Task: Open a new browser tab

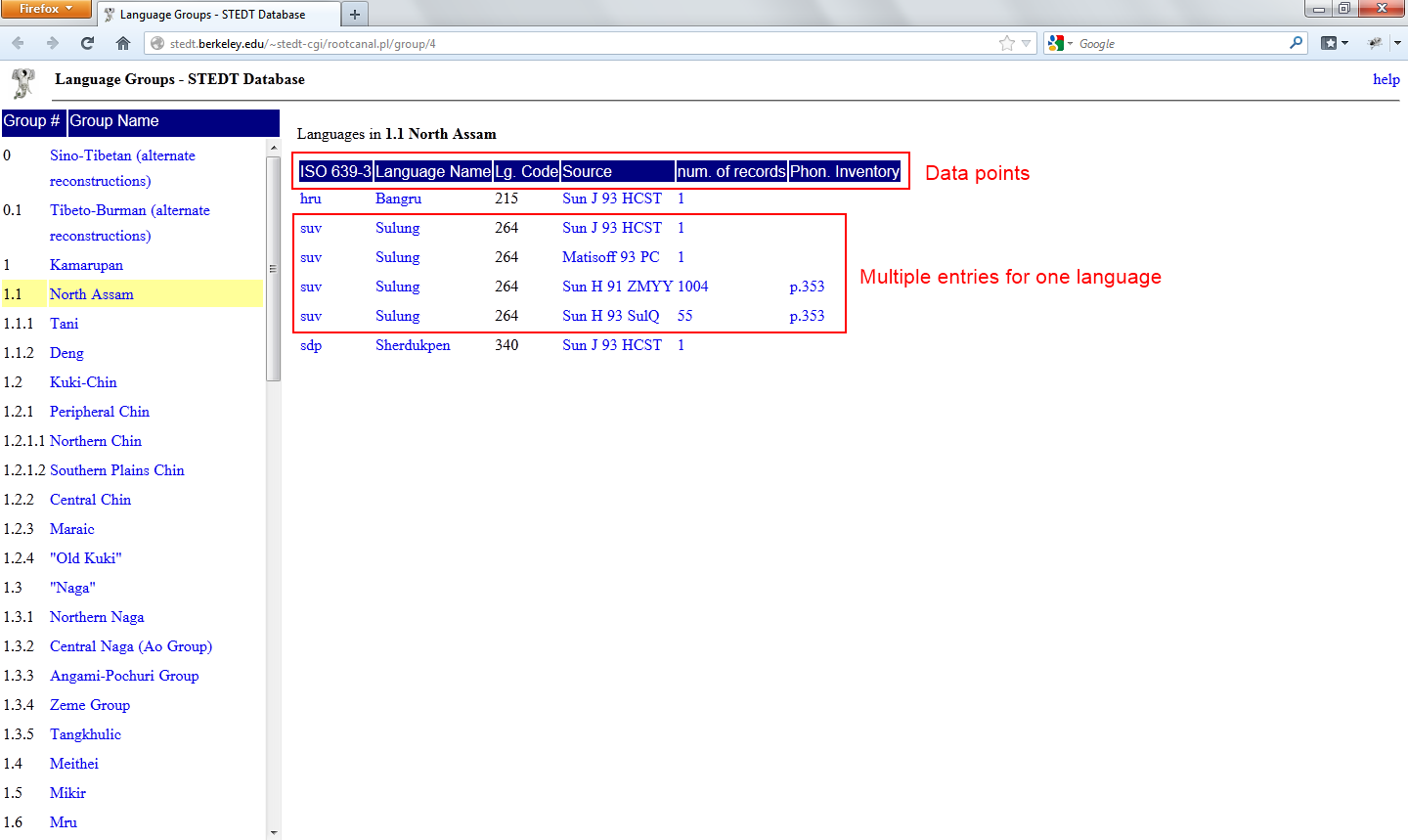Action: [x=354, y=15]
